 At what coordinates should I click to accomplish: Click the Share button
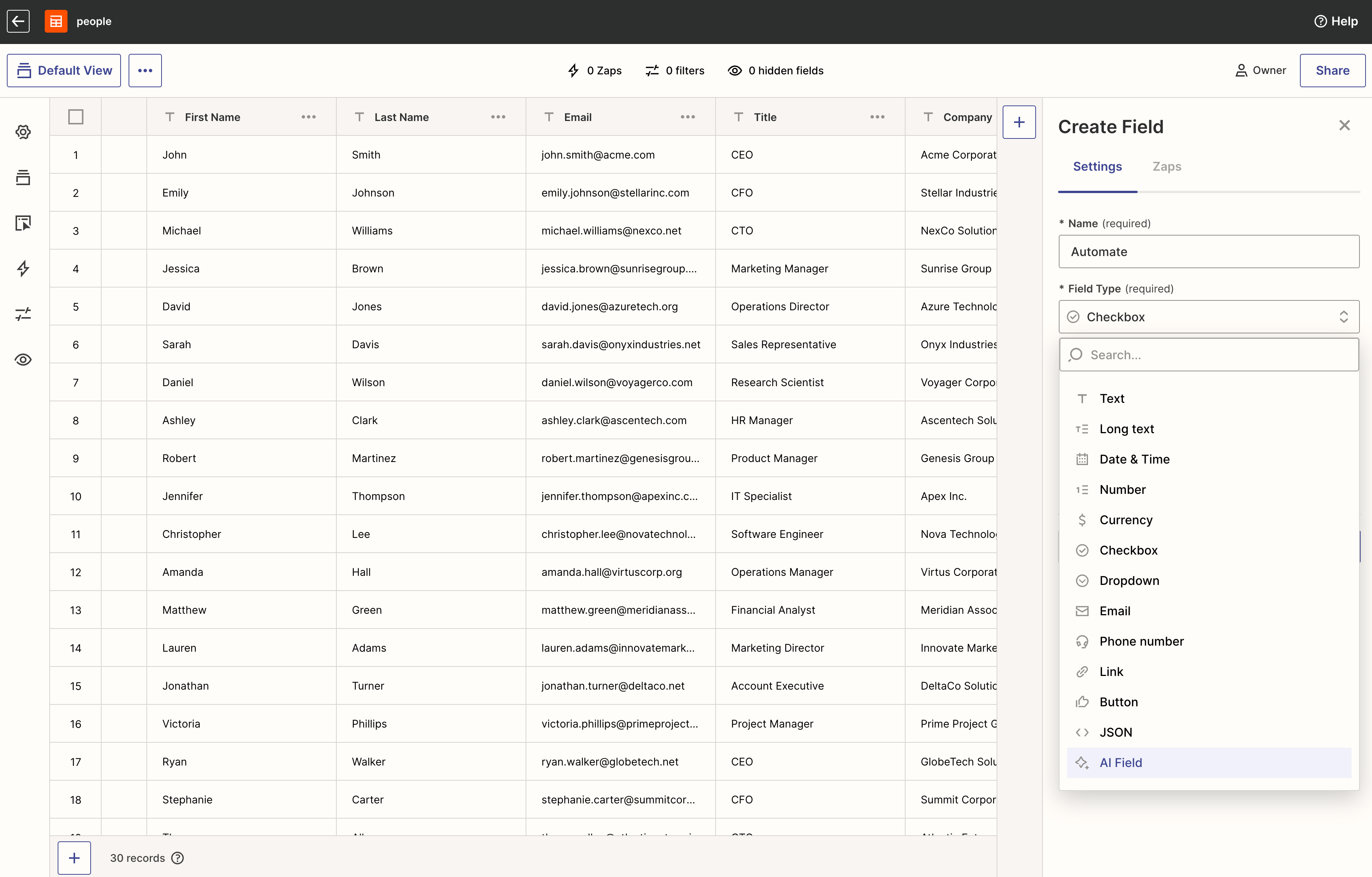coord(1332,70)
